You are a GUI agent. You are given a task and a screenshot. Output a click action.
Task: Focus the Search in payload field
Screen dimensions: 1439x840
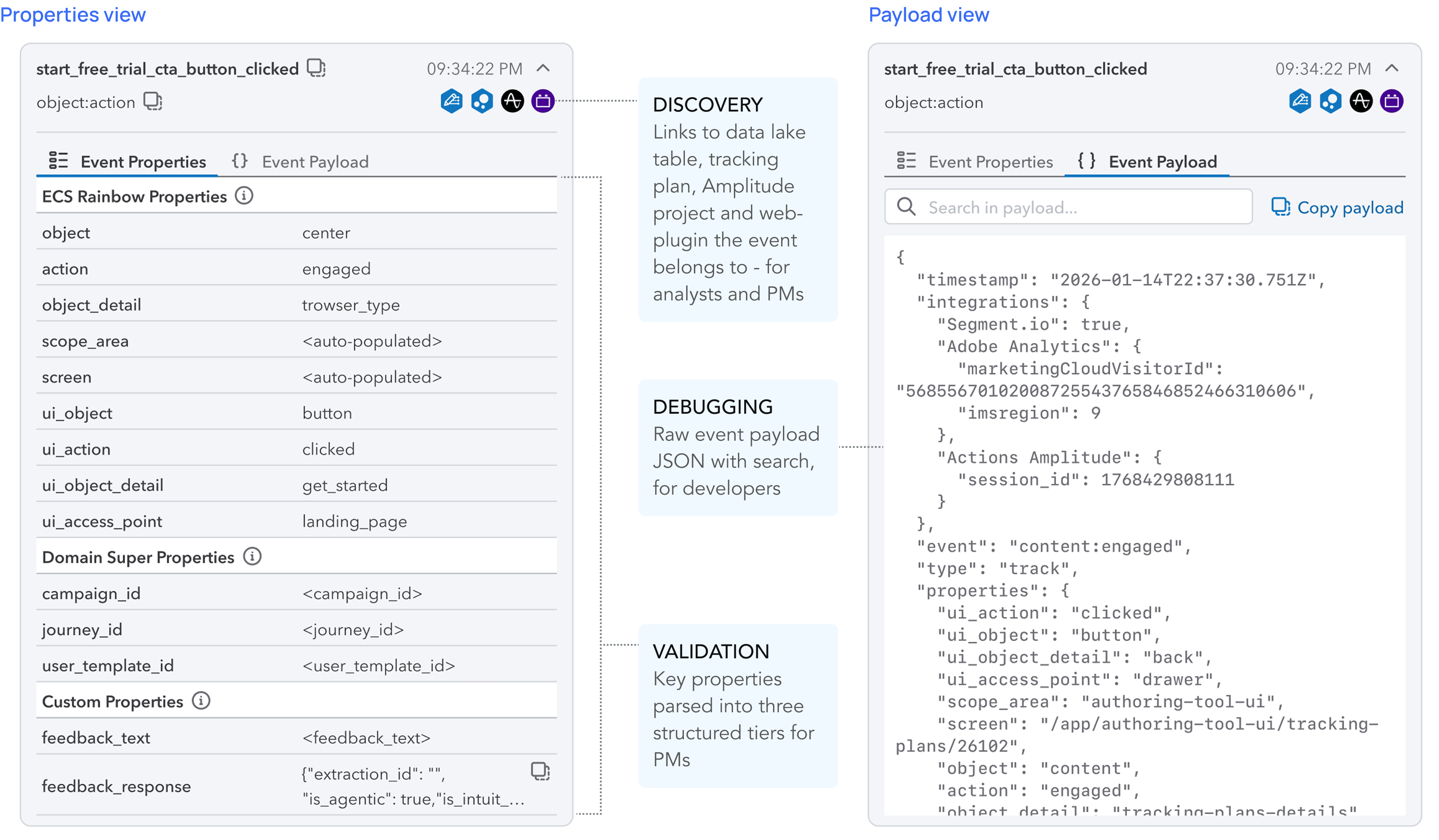click(1068, 207)
